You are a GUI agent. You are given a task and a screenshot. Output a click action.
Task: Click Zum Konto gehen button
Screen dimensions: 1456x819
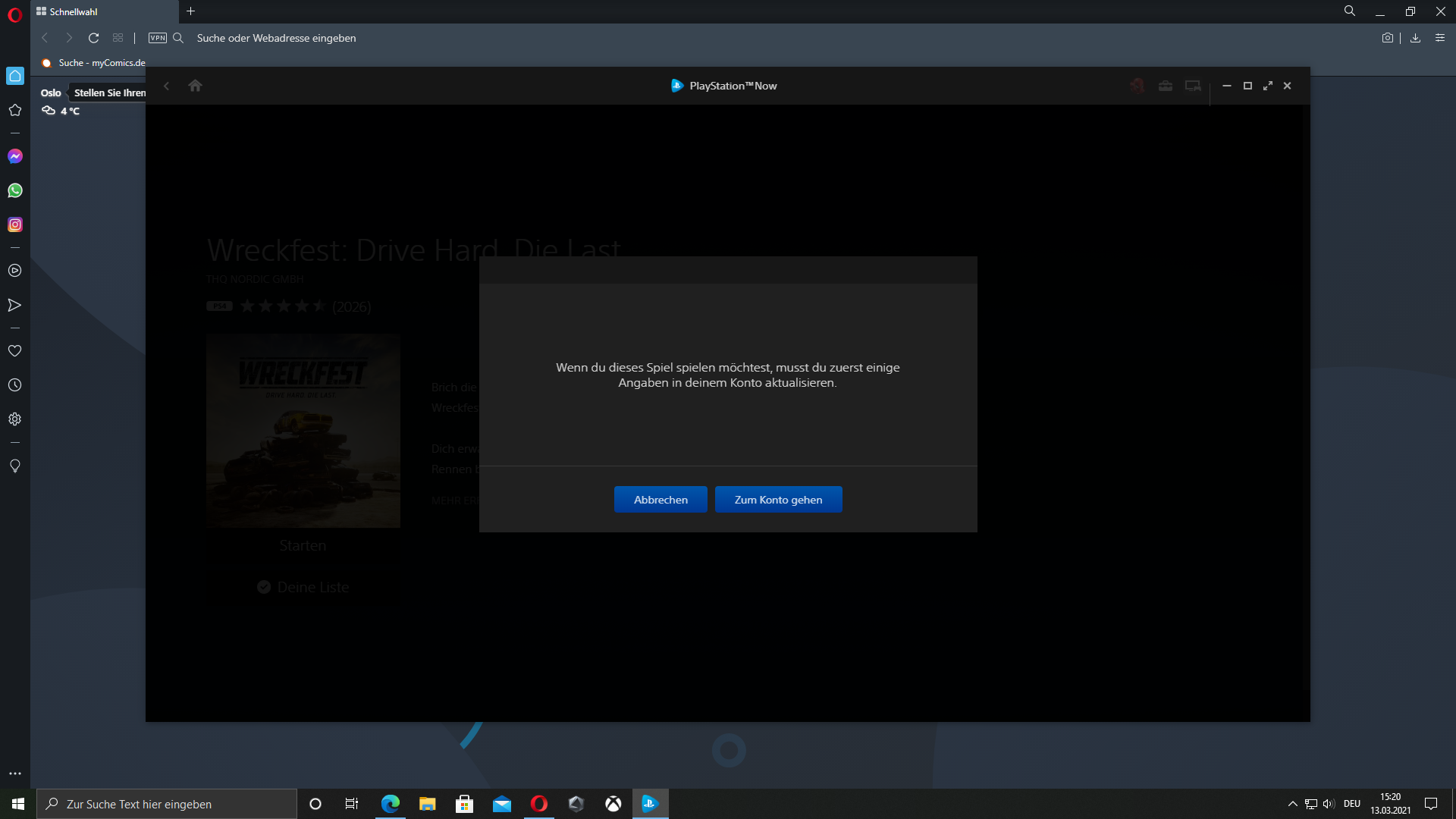tap(778, 500)
